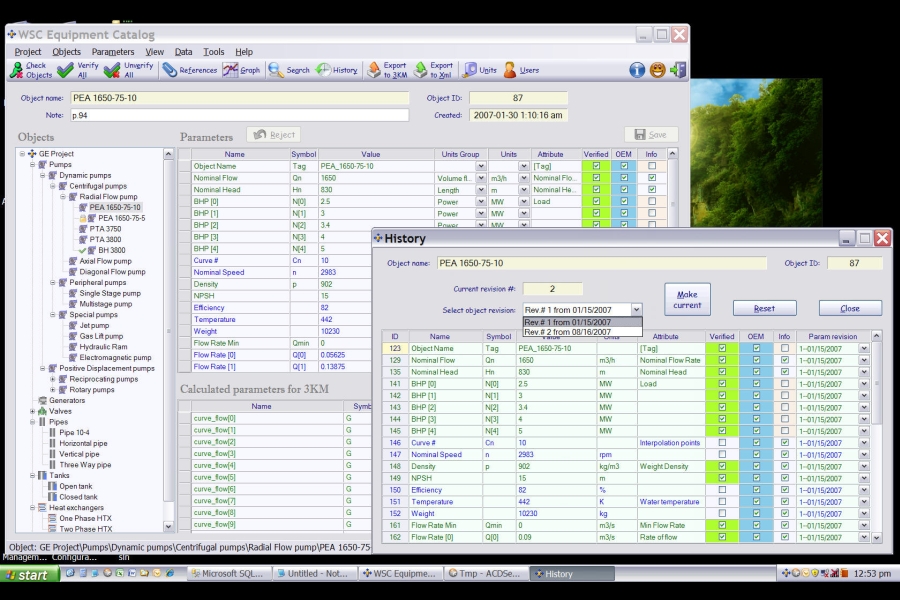Collapse the Tanks node in the tree
The image size is (900, 600).
(33, 475)
